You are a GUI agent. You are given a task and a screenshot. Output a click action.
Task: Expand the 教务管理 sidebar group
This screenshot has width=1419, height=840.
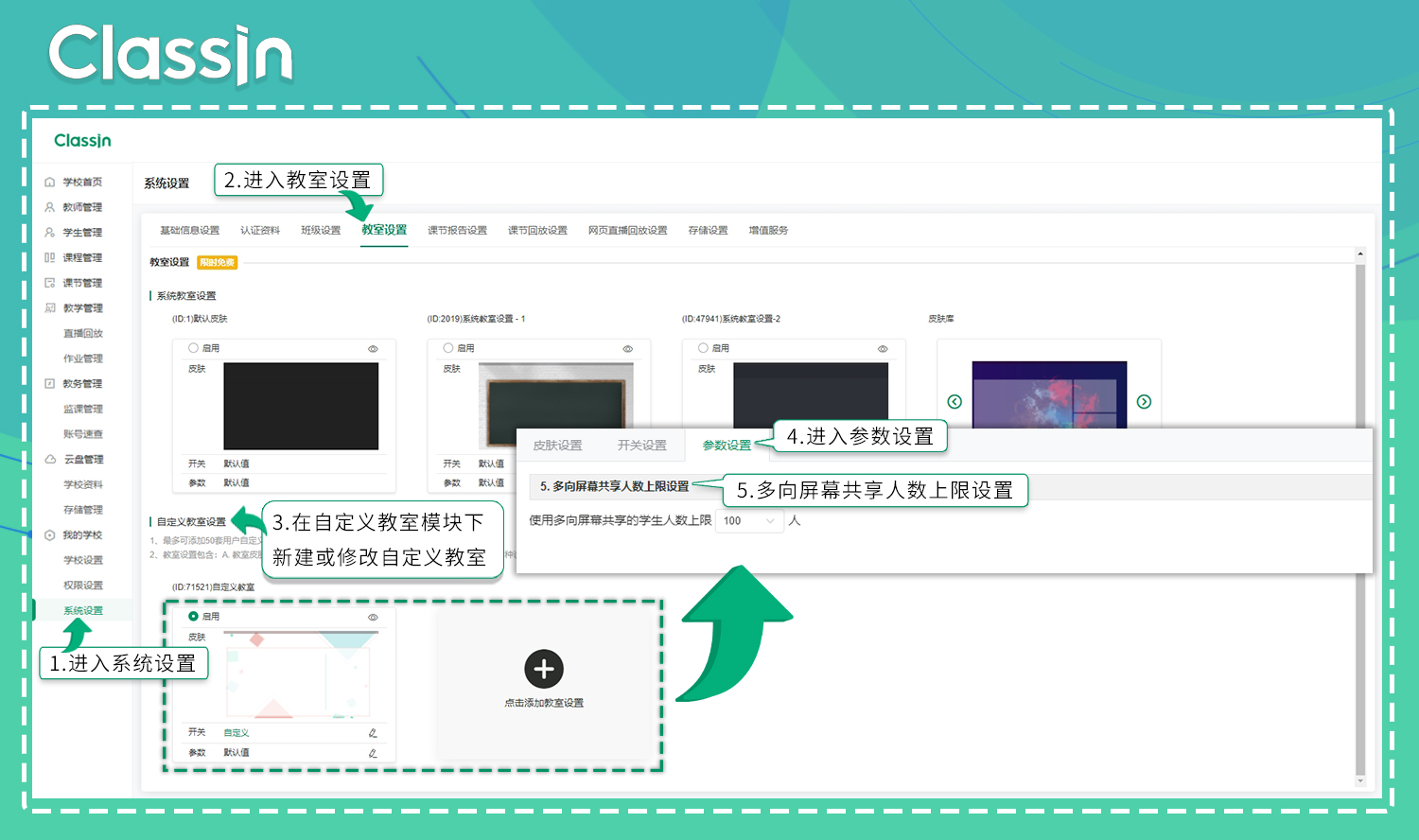coord(83,384)
